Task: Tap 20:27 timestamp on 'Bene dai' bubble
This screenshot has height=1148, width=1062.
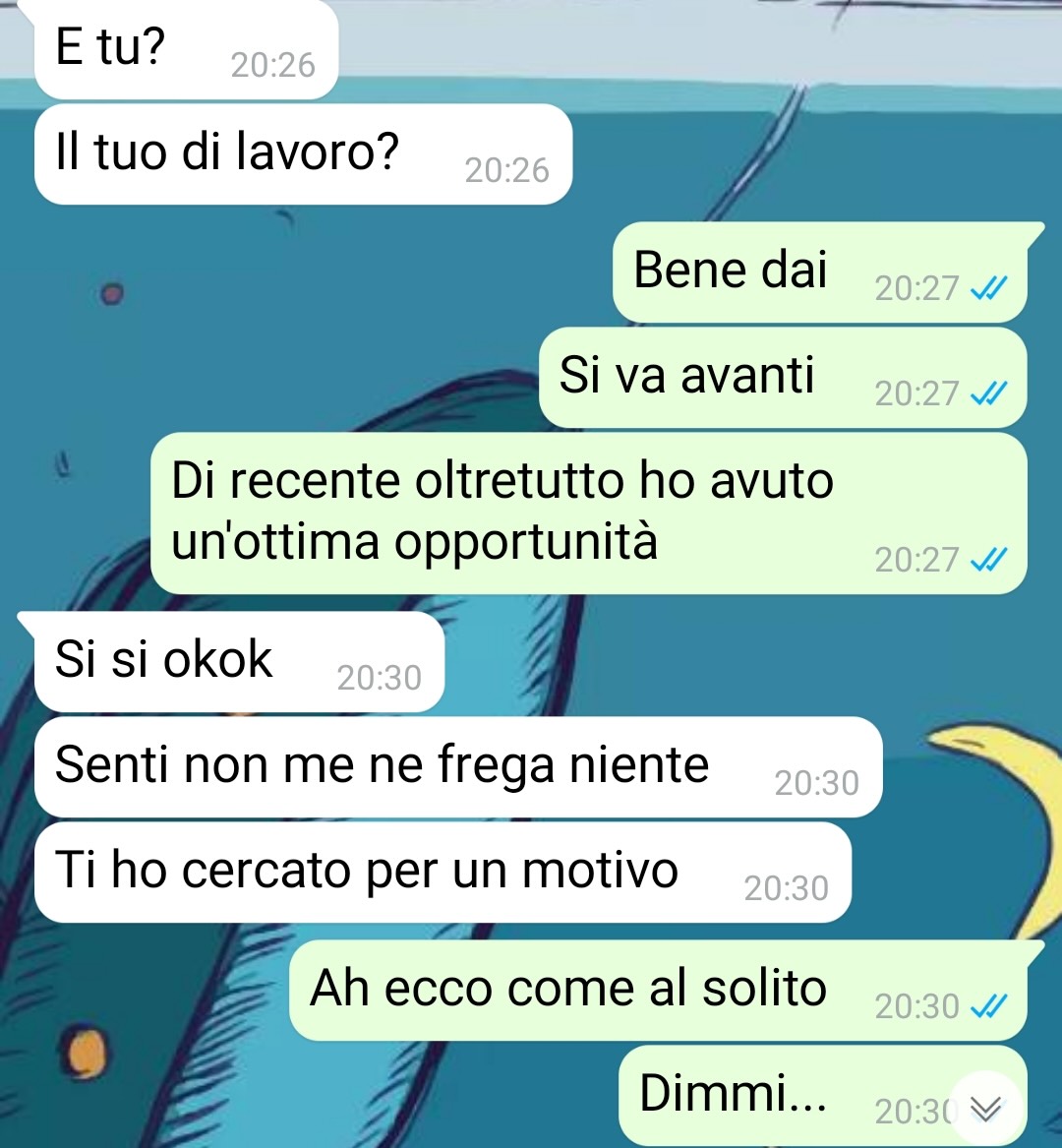Action: [916, 289]
